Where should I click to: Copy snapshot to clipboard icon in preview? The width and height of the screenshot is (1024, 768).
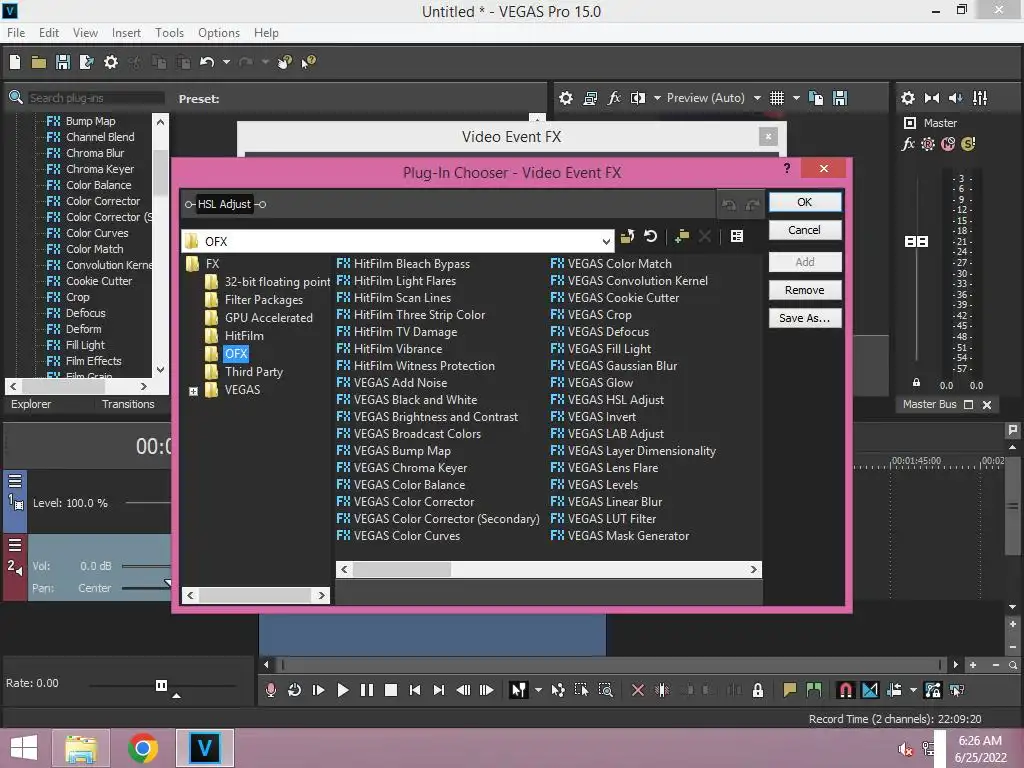coord(816,98)
